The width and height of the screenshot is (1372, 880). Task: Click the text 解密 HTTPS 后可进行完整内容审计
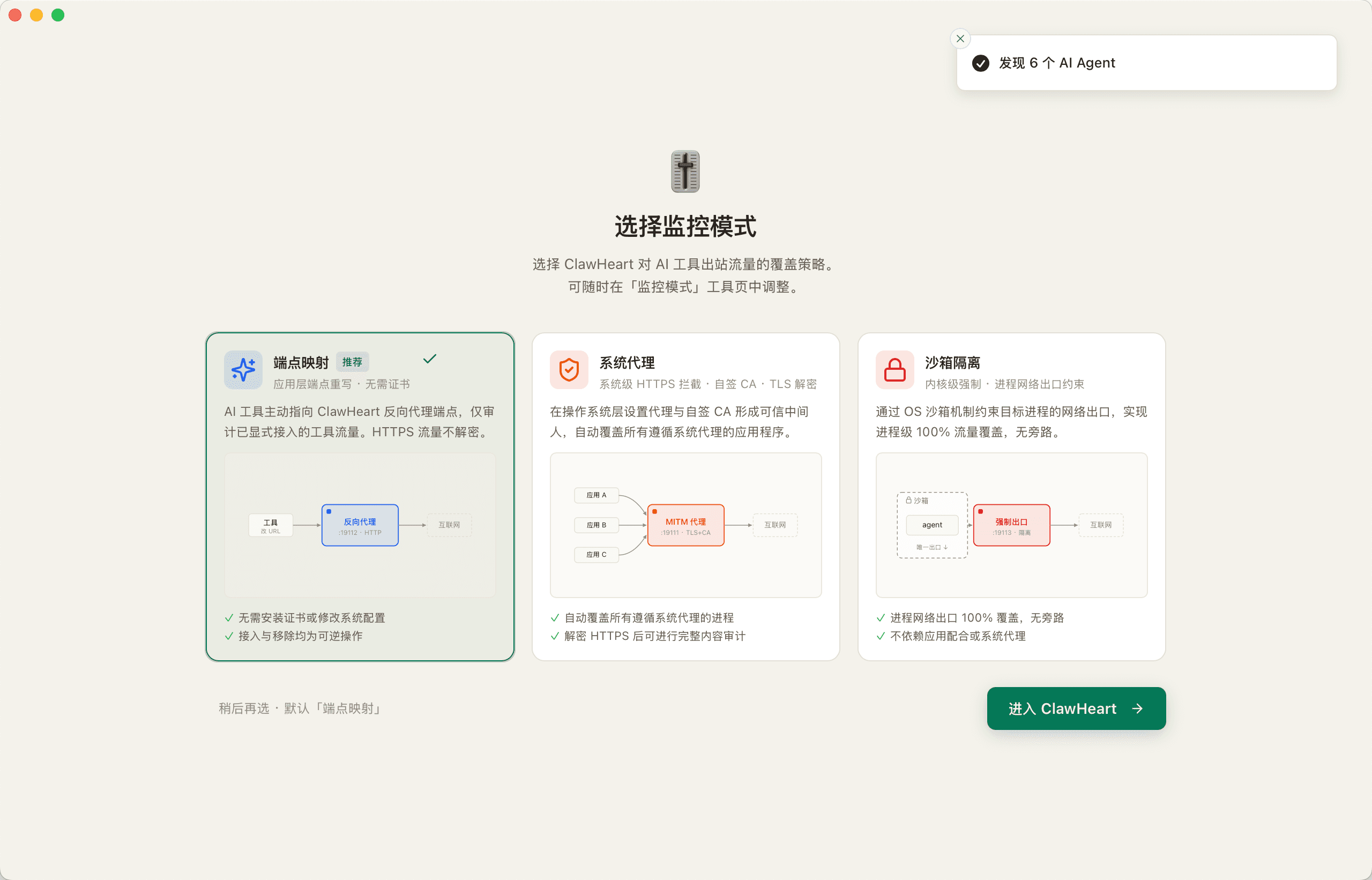pyautogui.click(x=655, y=636)
